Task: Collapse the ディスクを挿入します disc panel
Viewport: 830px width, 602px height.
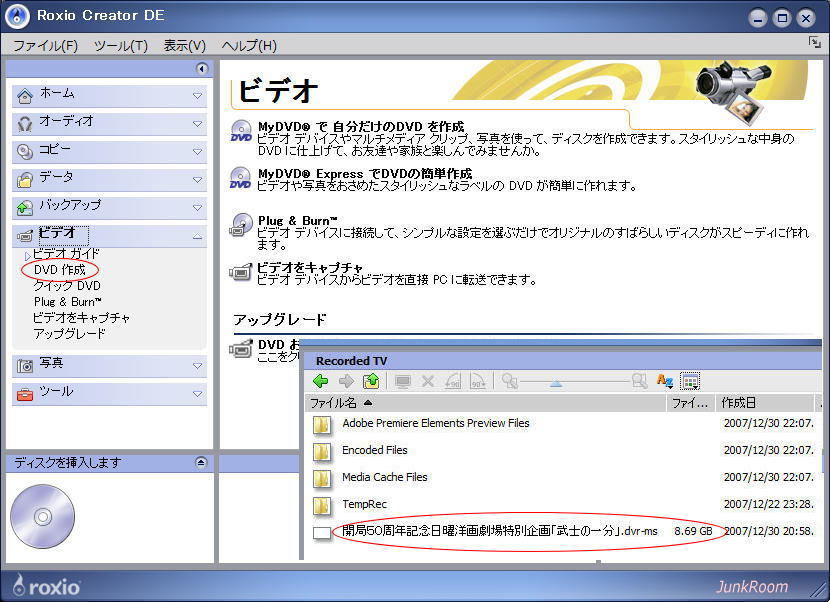Action: tap(201, 462)
